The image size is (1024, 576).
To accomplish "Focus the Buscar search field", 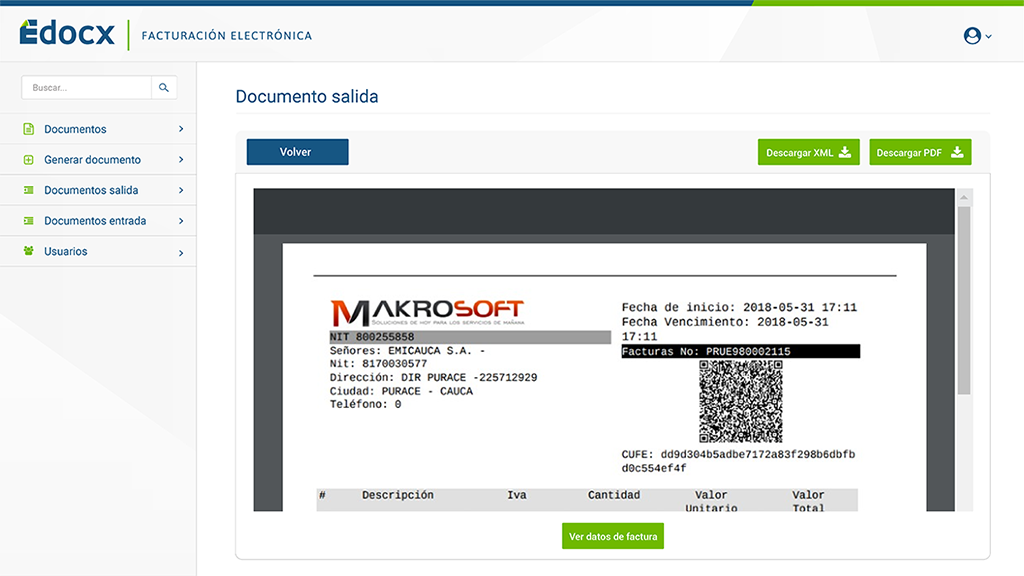I will point(86,87).
